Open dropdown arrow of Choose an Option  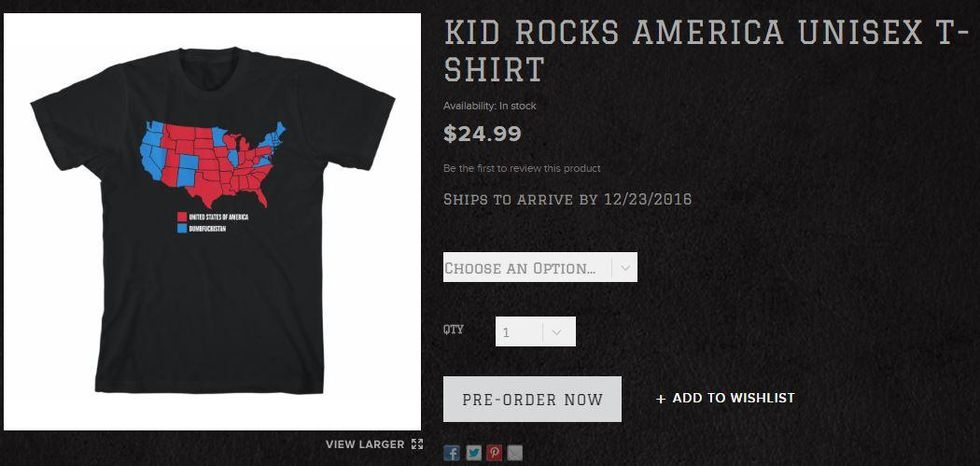[624, 267]
